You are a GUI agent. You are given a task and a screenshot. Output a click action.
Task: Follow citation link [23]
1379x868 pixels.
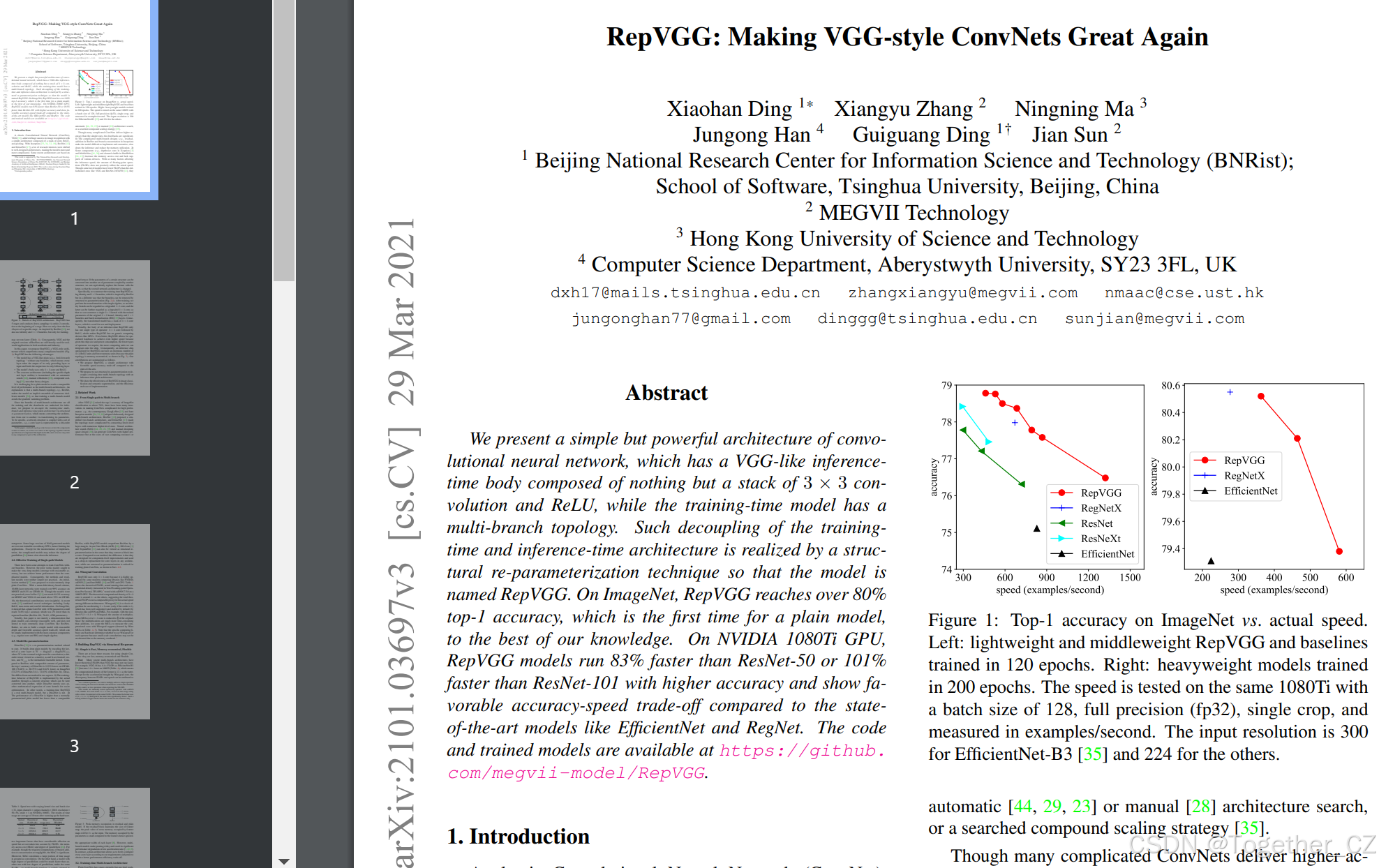[1082, 807]
